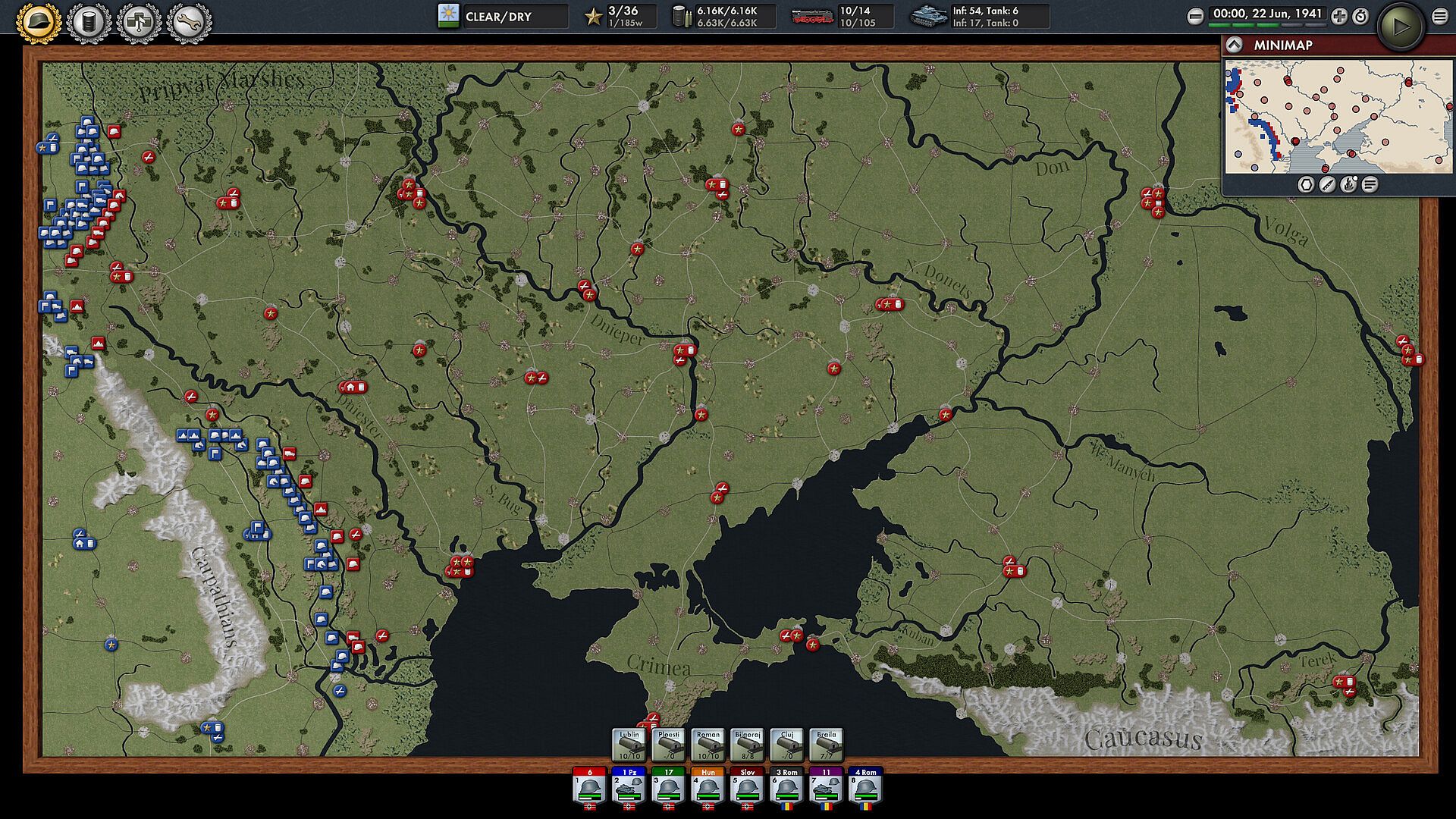Screen dimensions: 1456x819
Task: Select the helmet units mode button
Action: [x=39, y=23]
